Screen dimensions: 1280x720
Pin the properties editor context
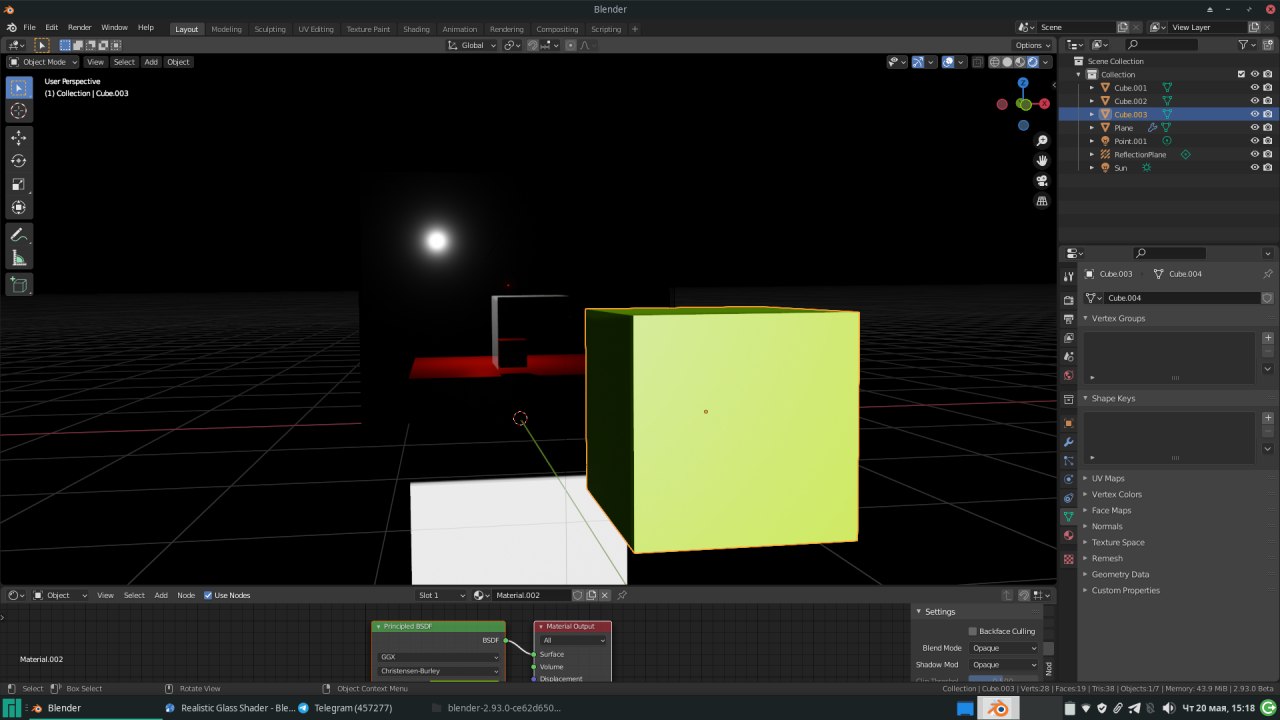[x=1267, y=274]
